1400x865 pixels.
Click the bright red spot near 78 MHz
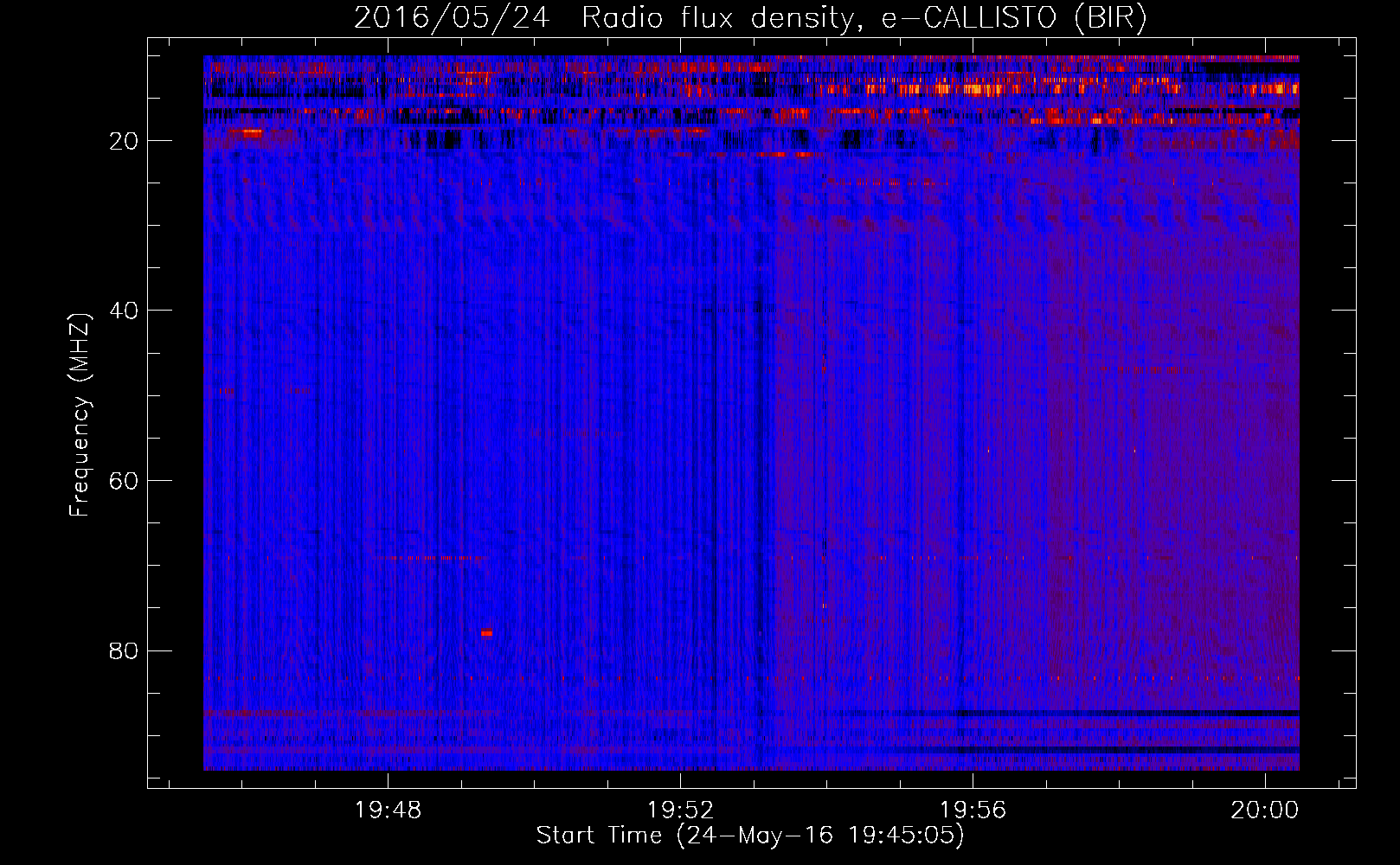[x=486, y=633]
